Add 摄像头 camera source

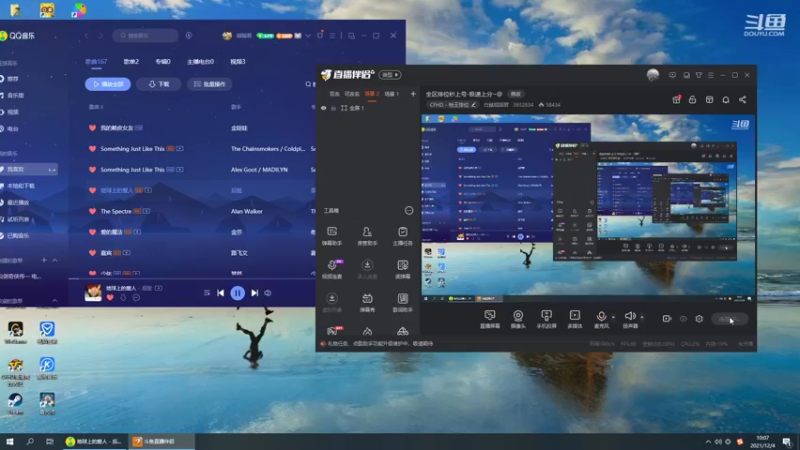coord(518,319)
